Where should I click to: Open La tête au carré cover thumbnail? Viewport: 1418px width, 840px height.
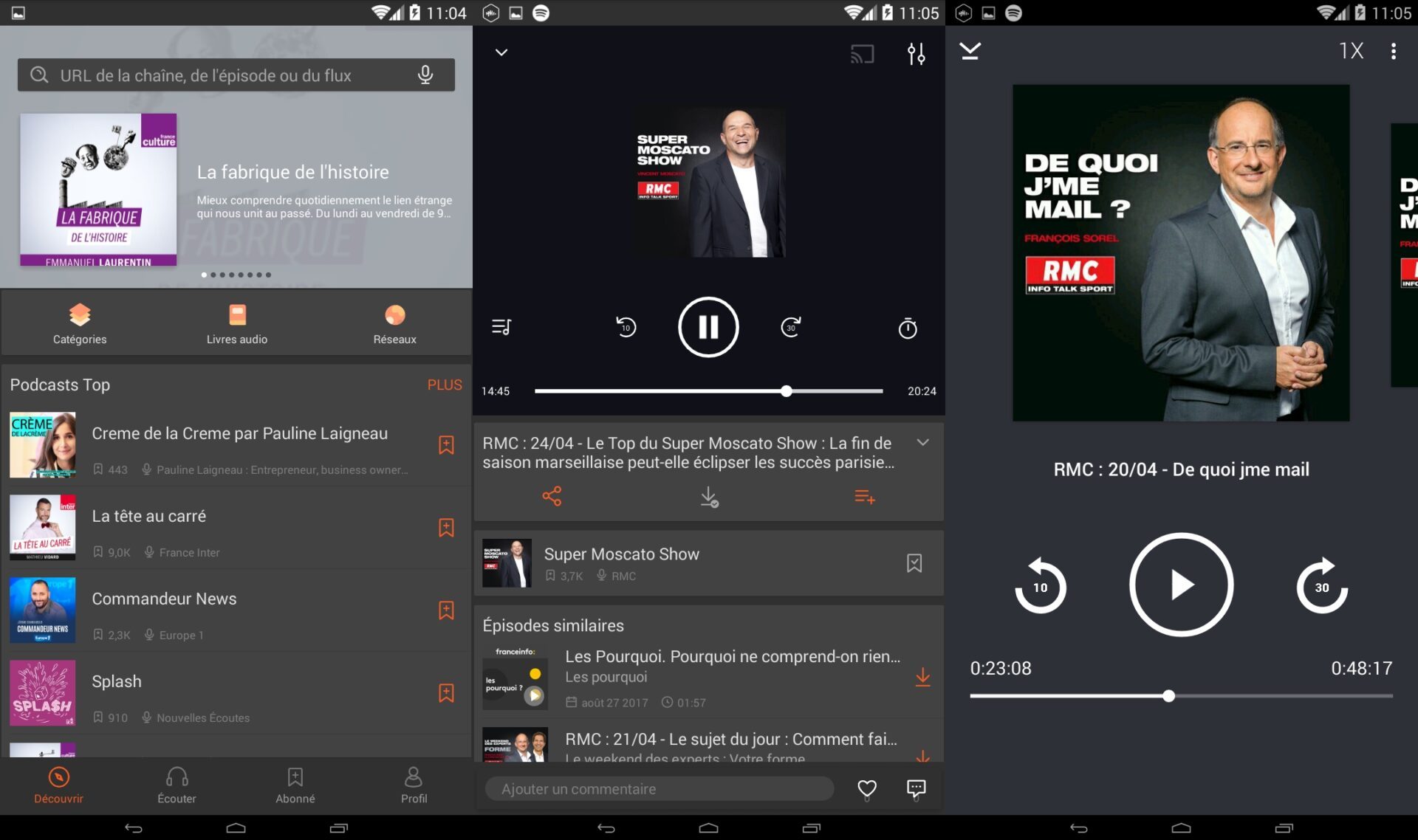pos(43,528)
